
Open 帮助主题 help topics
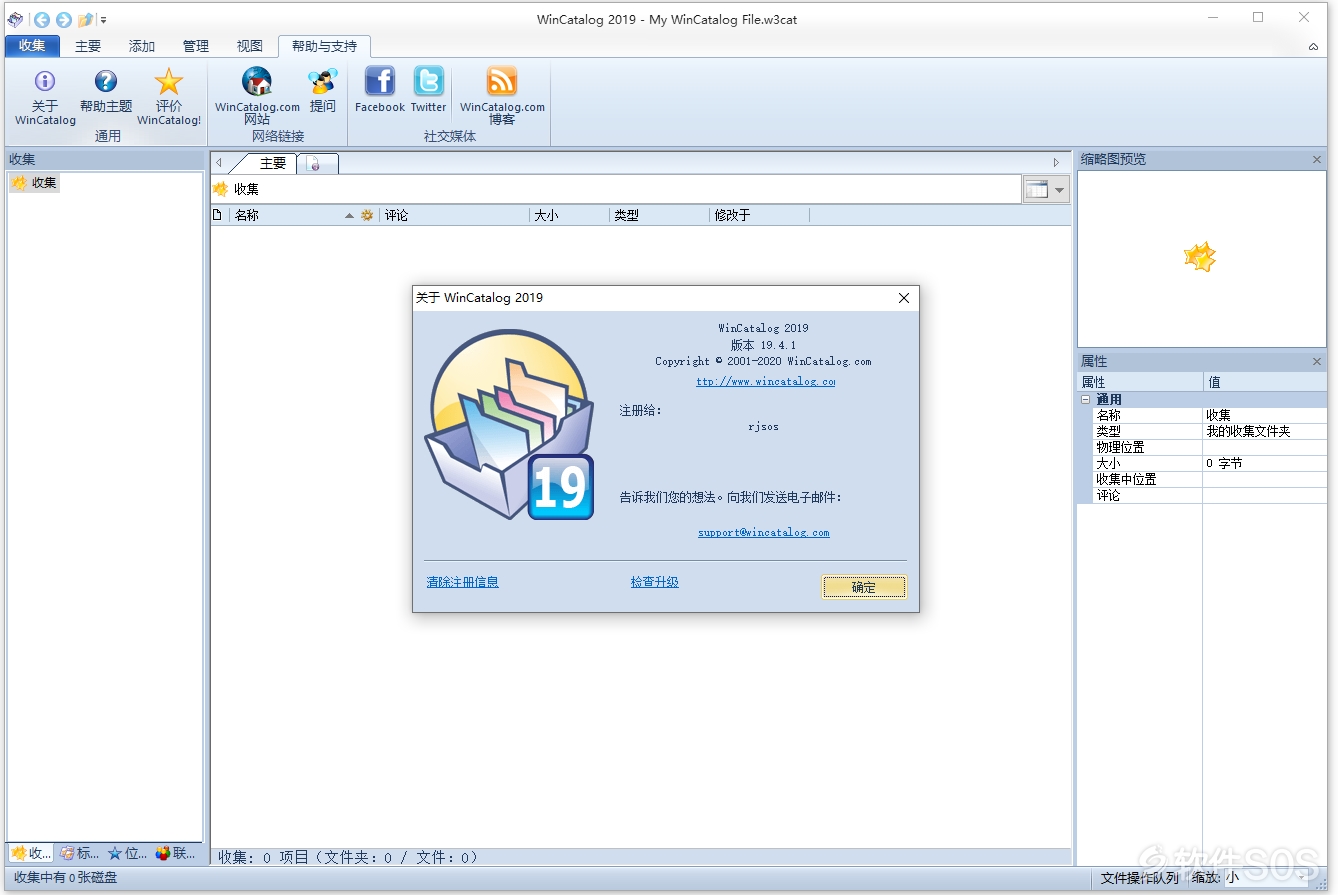pos(106,81)
